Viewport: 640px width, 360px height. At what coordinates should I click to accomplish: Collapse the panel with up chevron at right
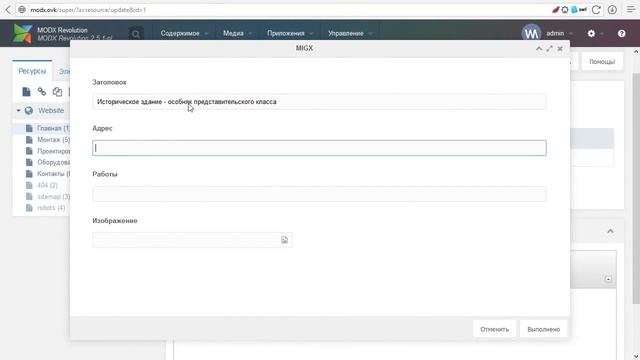[610, 231]
